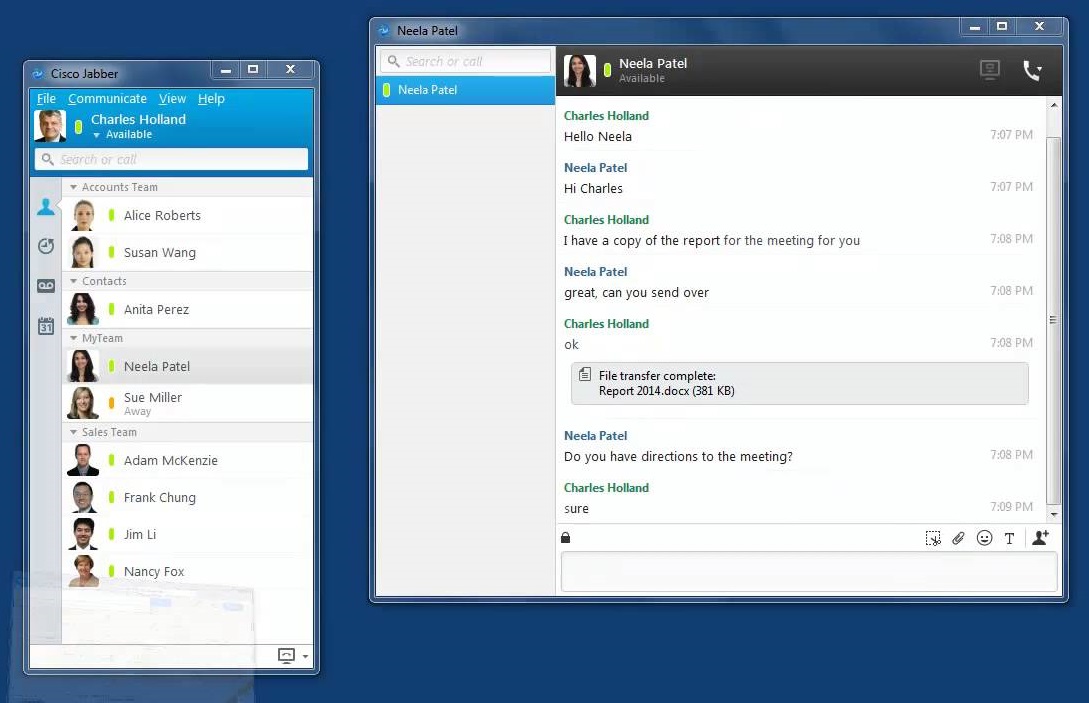
Task: Select contact Susan Wang
Action: coord(188,253)
